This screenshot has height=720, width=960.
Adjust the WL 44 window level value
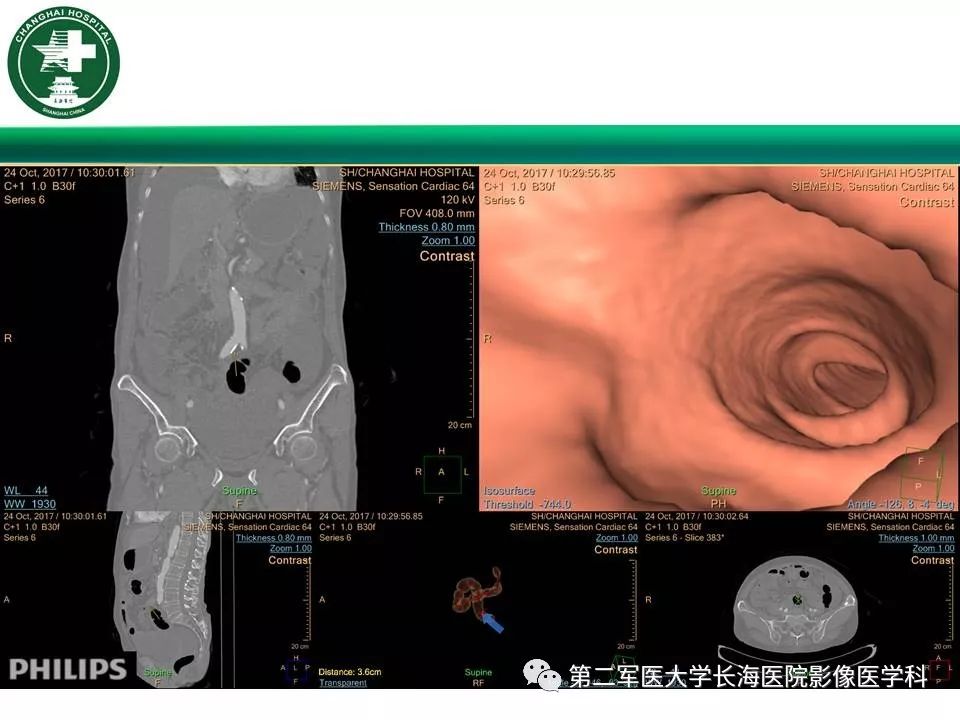[26, 490]
